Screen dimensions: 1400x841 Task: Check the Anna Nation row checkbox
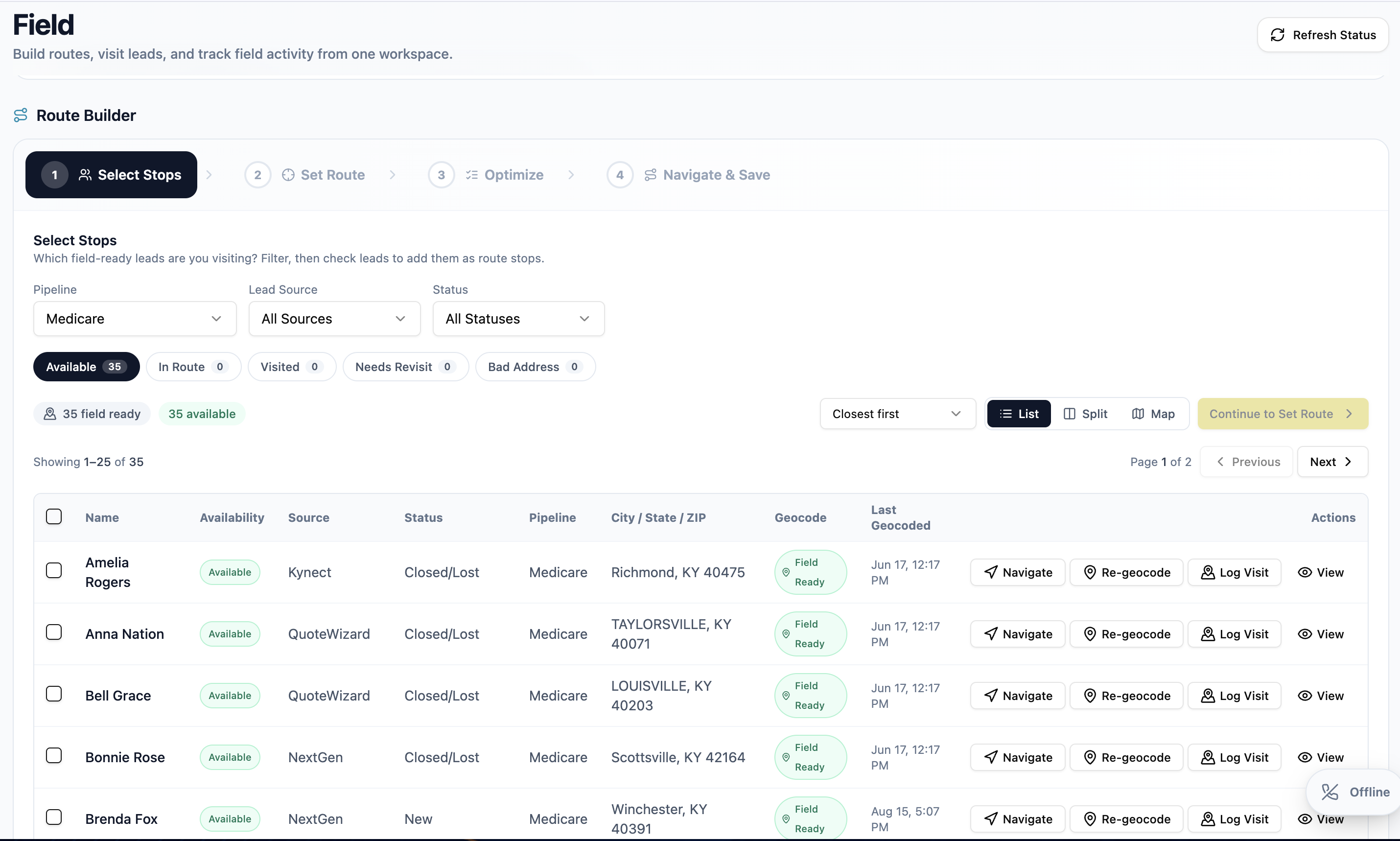coord(54,632)
